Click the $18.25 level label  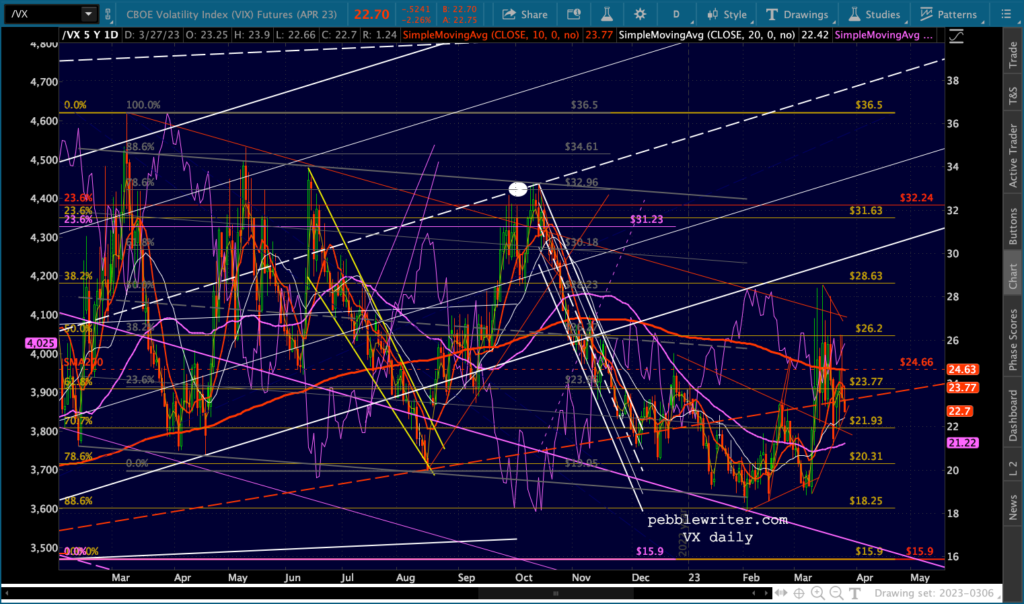click(x=865, y=501)
